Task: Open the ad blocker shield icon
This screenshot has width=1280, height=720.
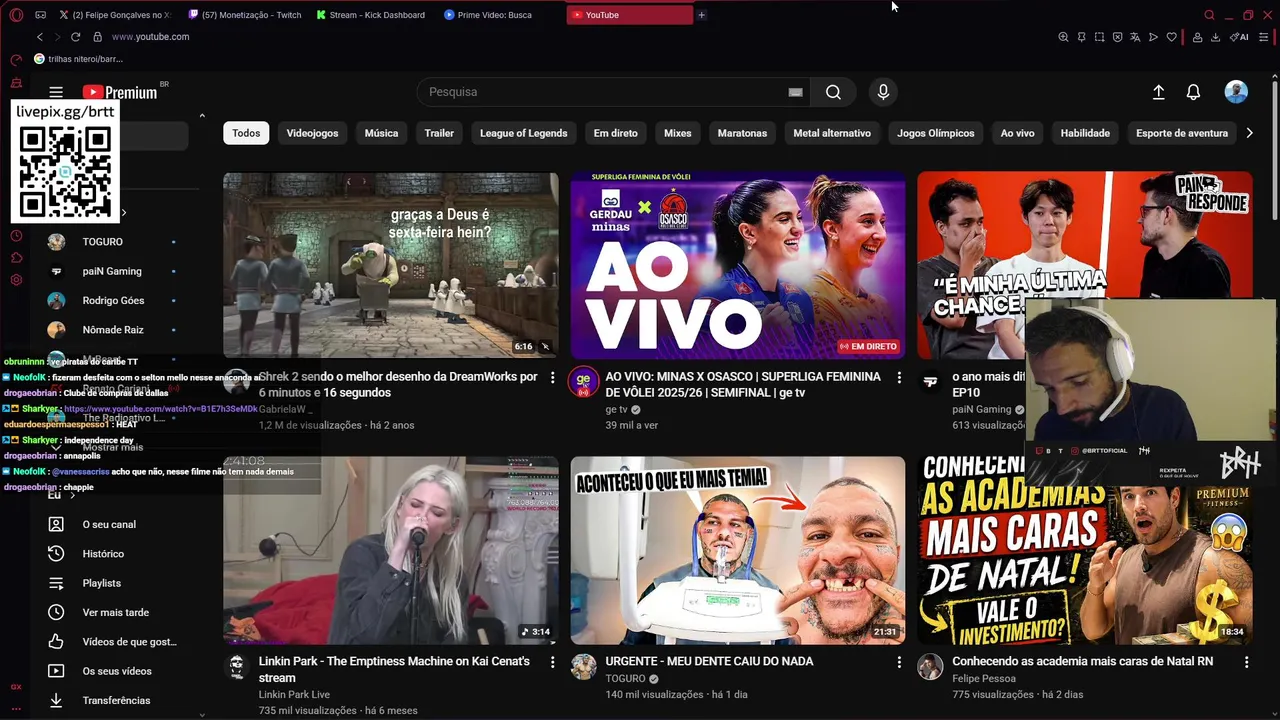Action: (x=1117, y=37)
